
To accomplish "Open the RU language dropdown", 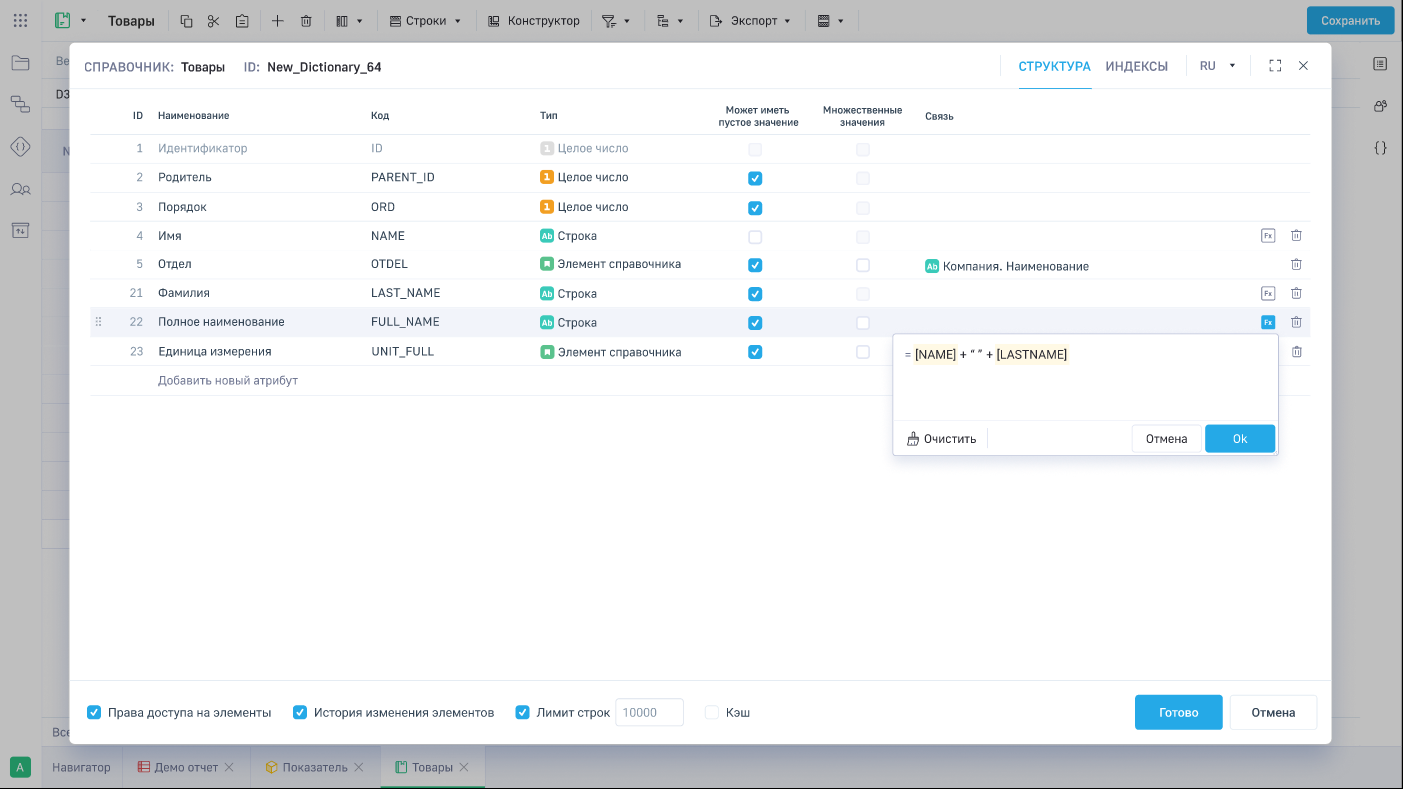I will (x=1217, y=66).
